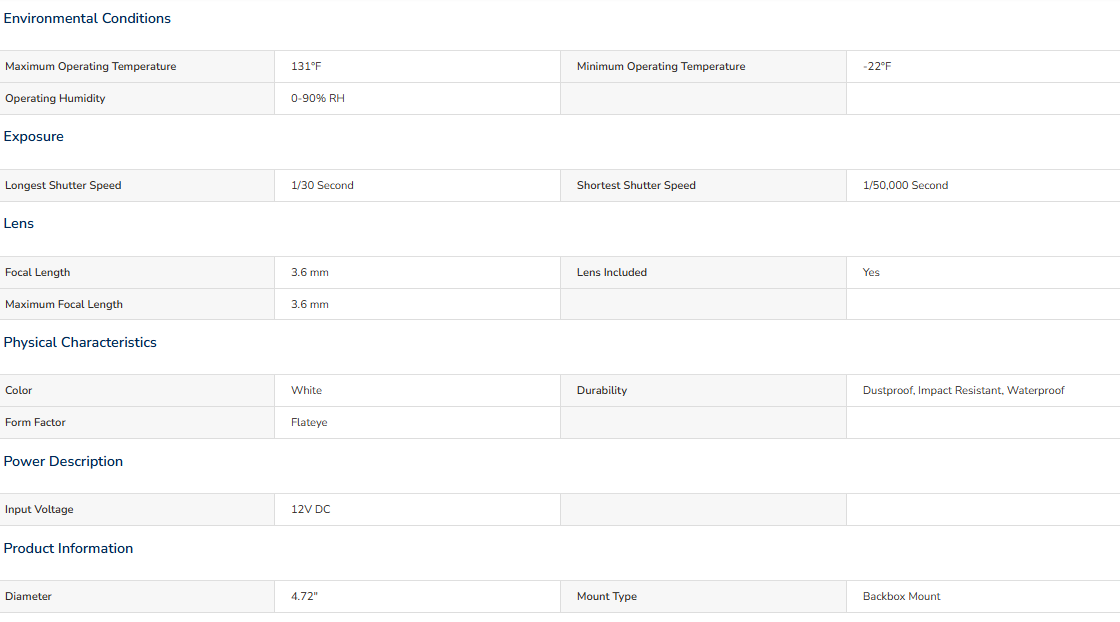Click the Environmental Conditions section heading

[x=87, y=18]
